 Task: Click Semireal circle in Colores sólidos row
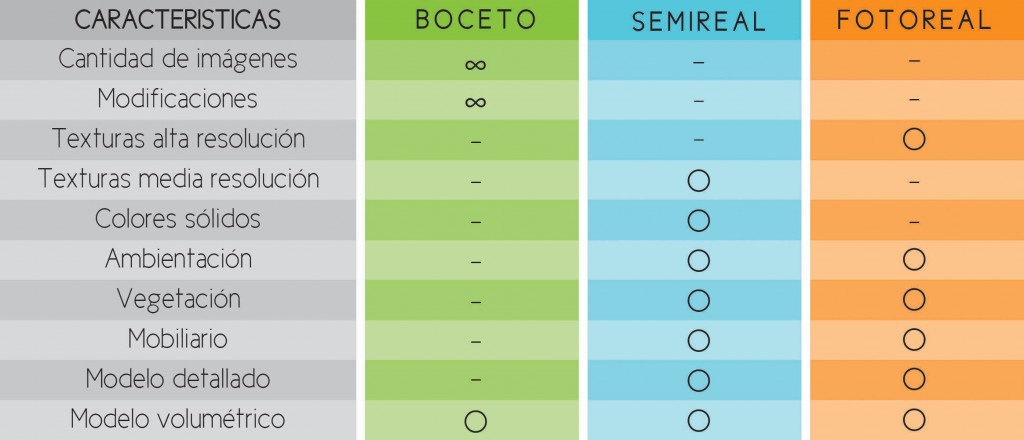699,220
